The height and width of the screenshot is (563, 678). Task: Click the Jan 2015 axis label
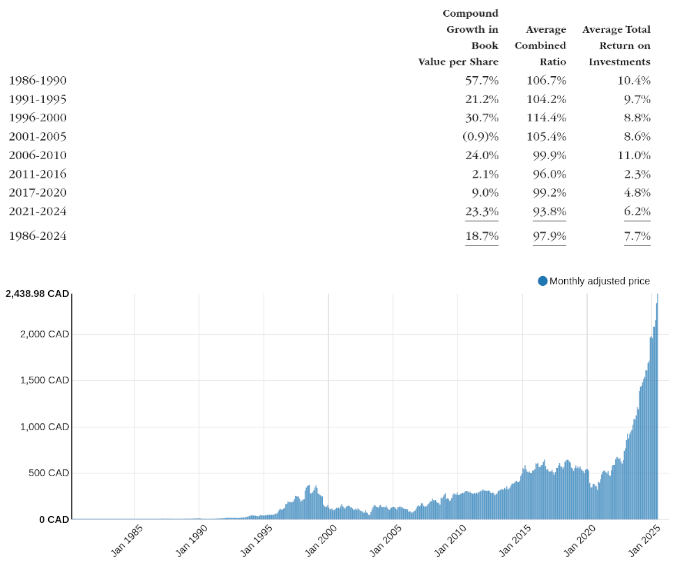click(515, 541)
